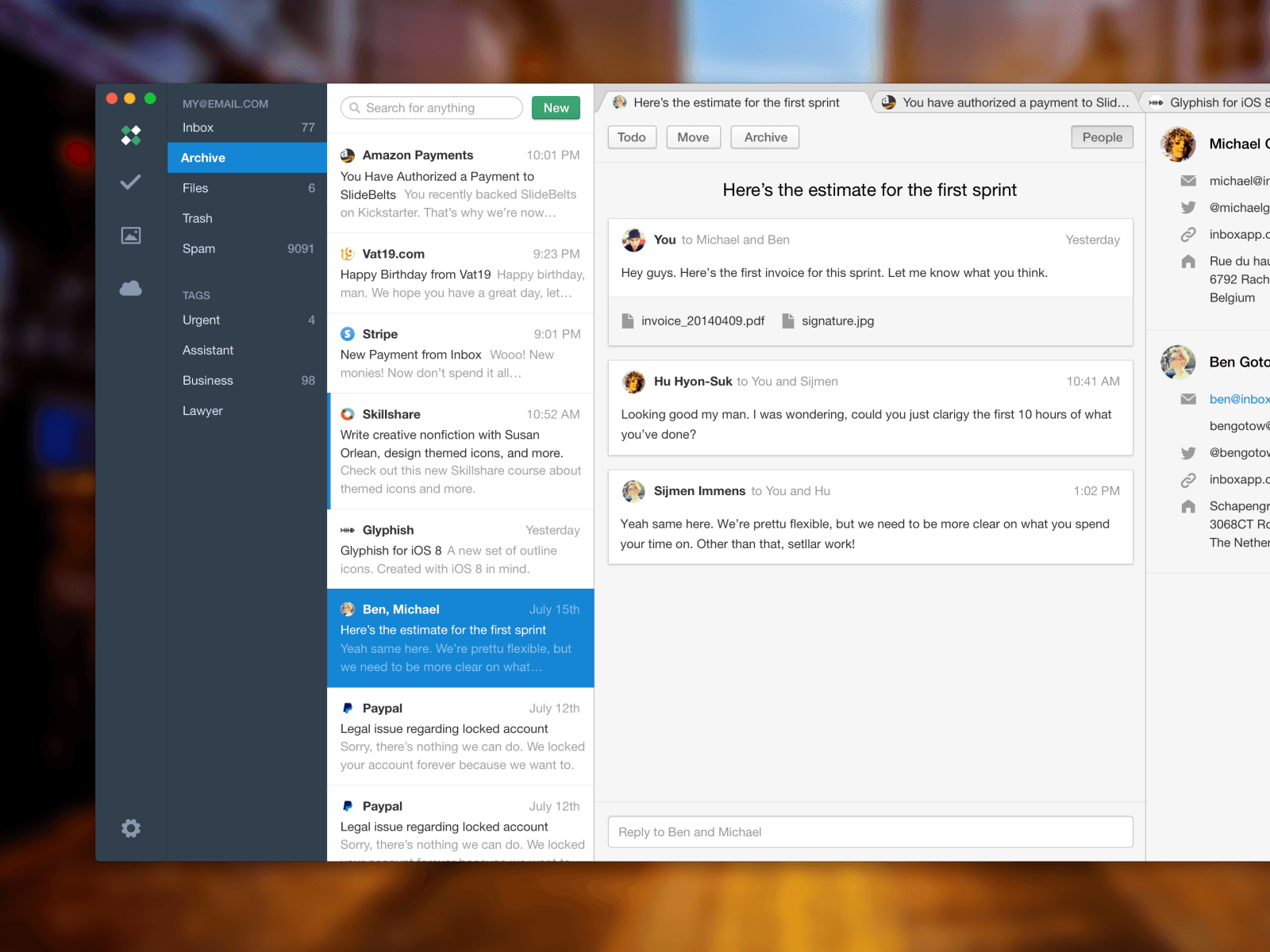Open the Skillshare email in the list
Image resolution: width=1270 pixels, height=952 pixels.
(x=460, y=451)
